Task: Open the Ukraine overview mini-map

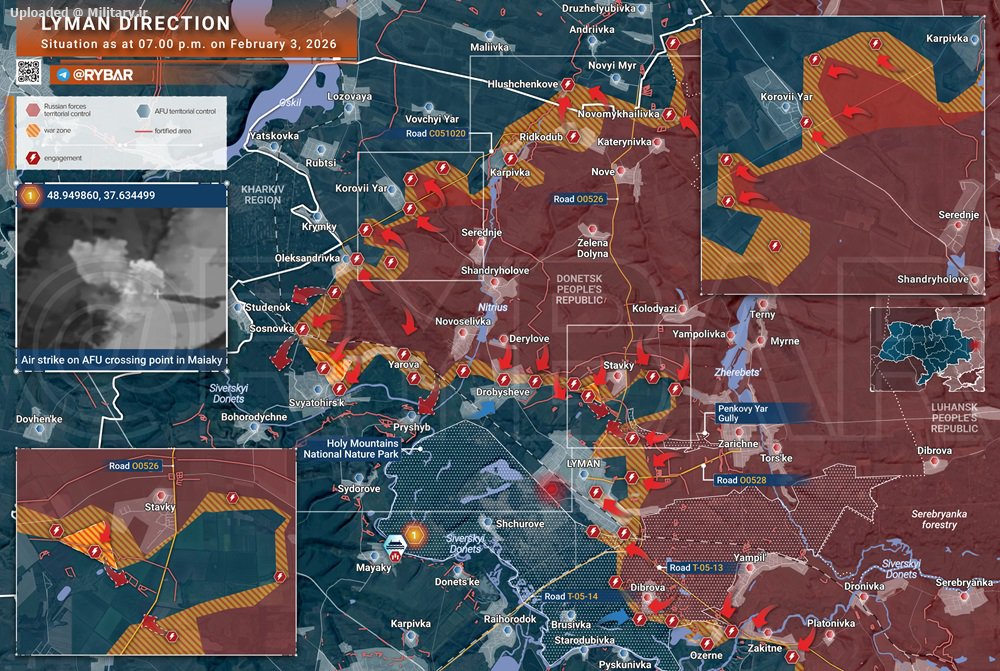Action: pos(927,349)
